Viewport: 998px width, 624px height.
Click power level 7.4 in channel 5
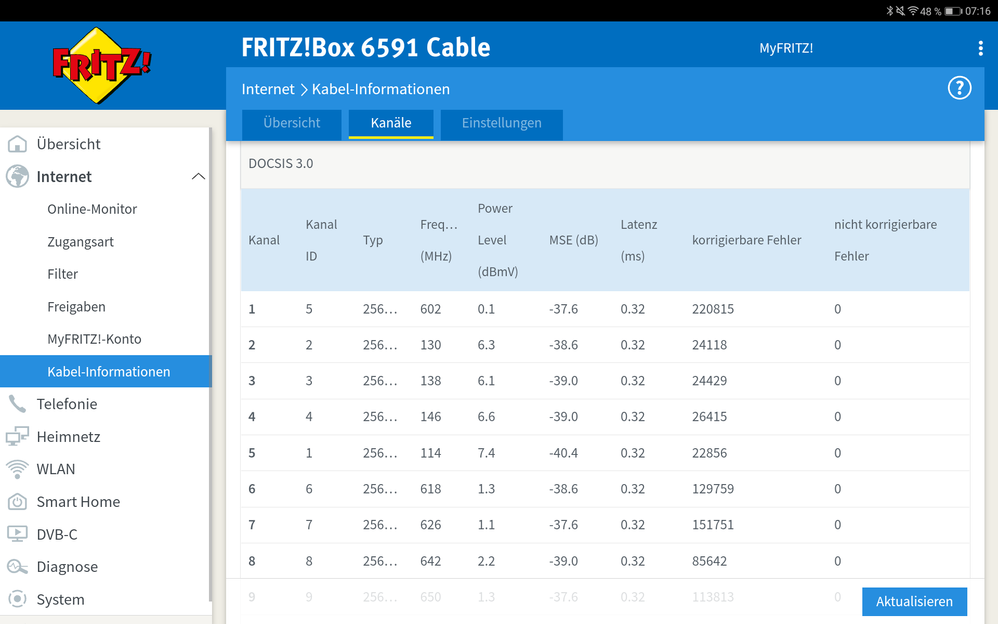[x=486, y=453]
